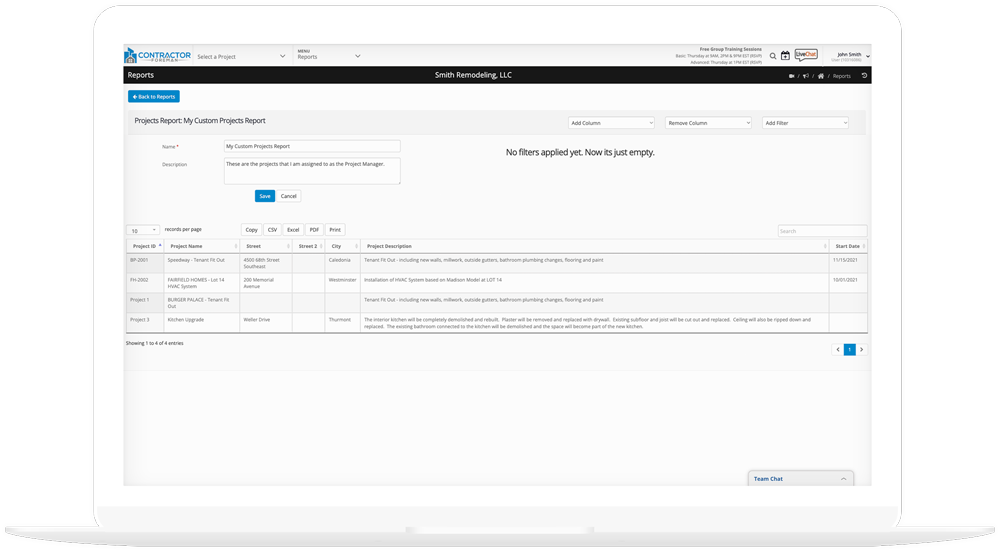Expand the Team Chat panel

click(x=800, y=479)
